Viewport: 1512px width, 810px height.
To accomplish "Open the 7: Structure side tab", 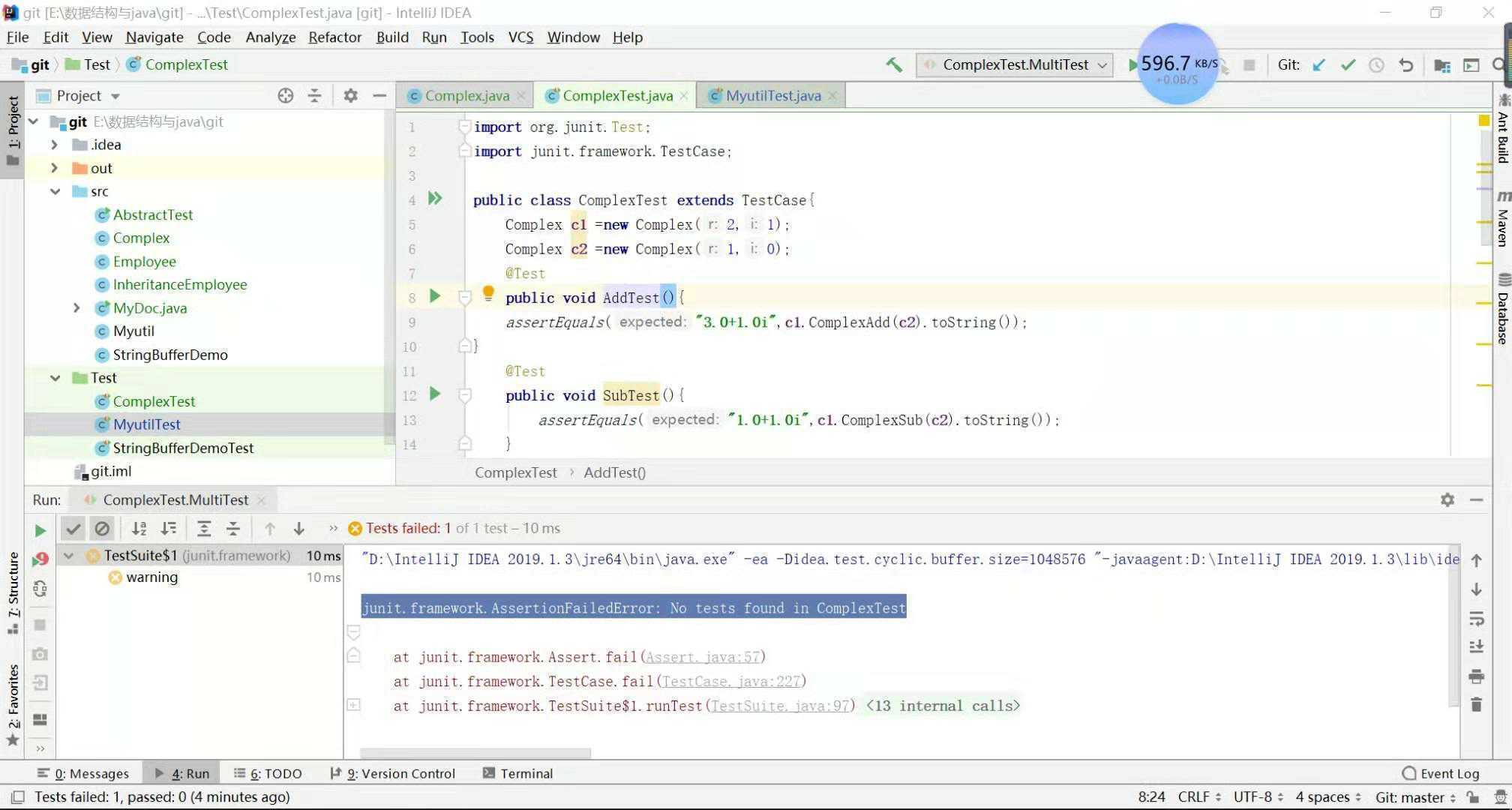I will pos(13,593).
